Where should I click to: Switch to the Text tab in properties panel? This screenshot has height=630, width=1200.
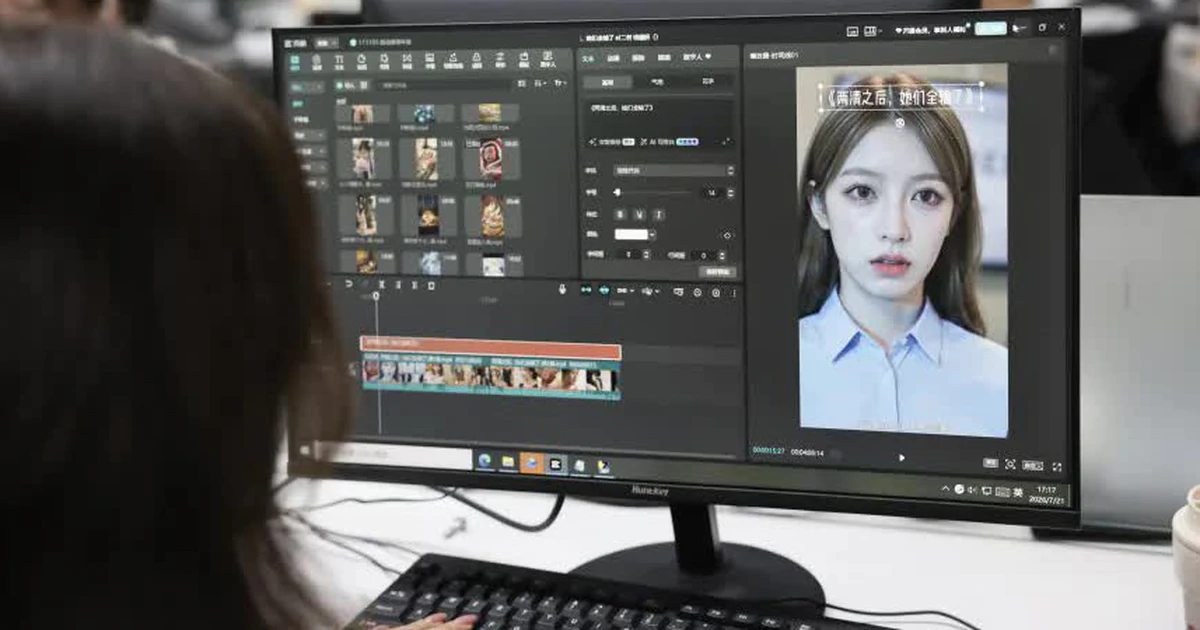click(x=588, y=58)
